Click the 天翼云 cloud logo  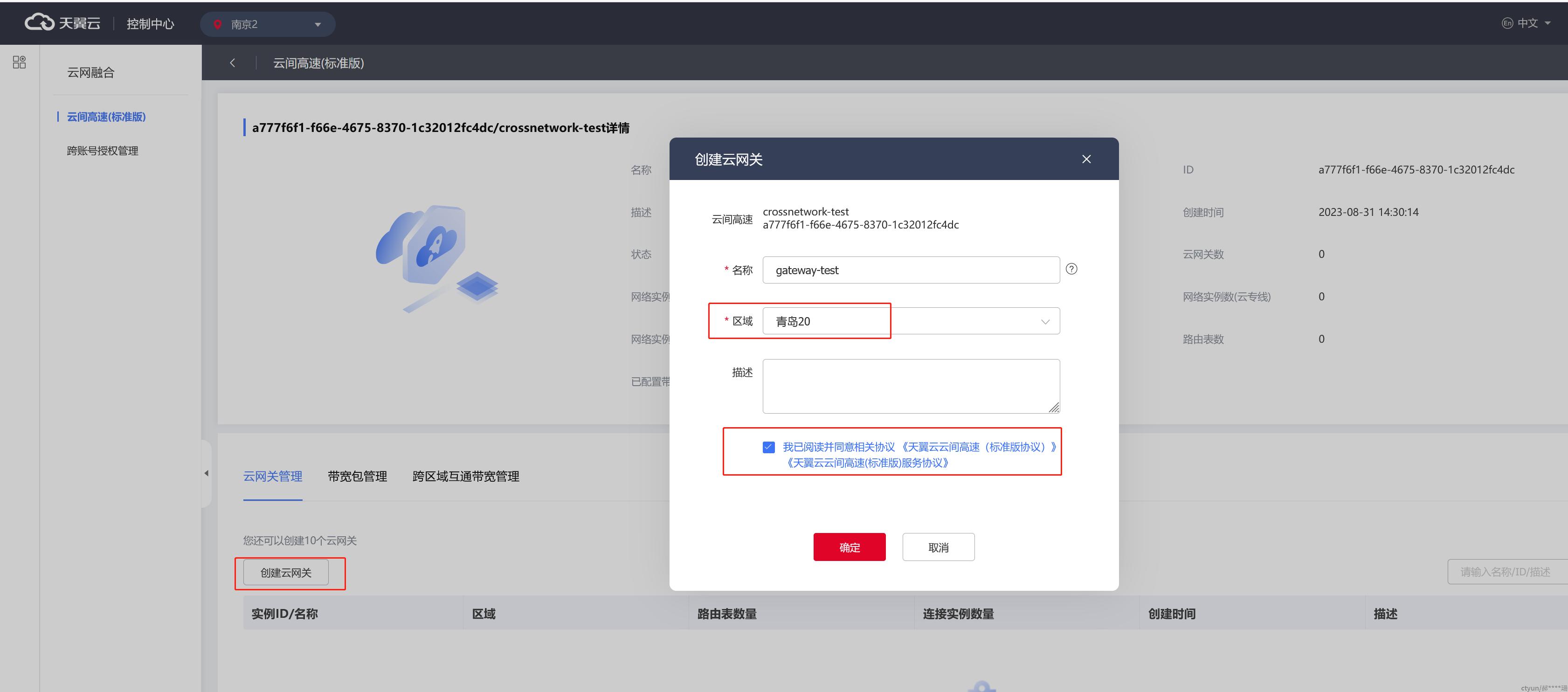point(62,23)
